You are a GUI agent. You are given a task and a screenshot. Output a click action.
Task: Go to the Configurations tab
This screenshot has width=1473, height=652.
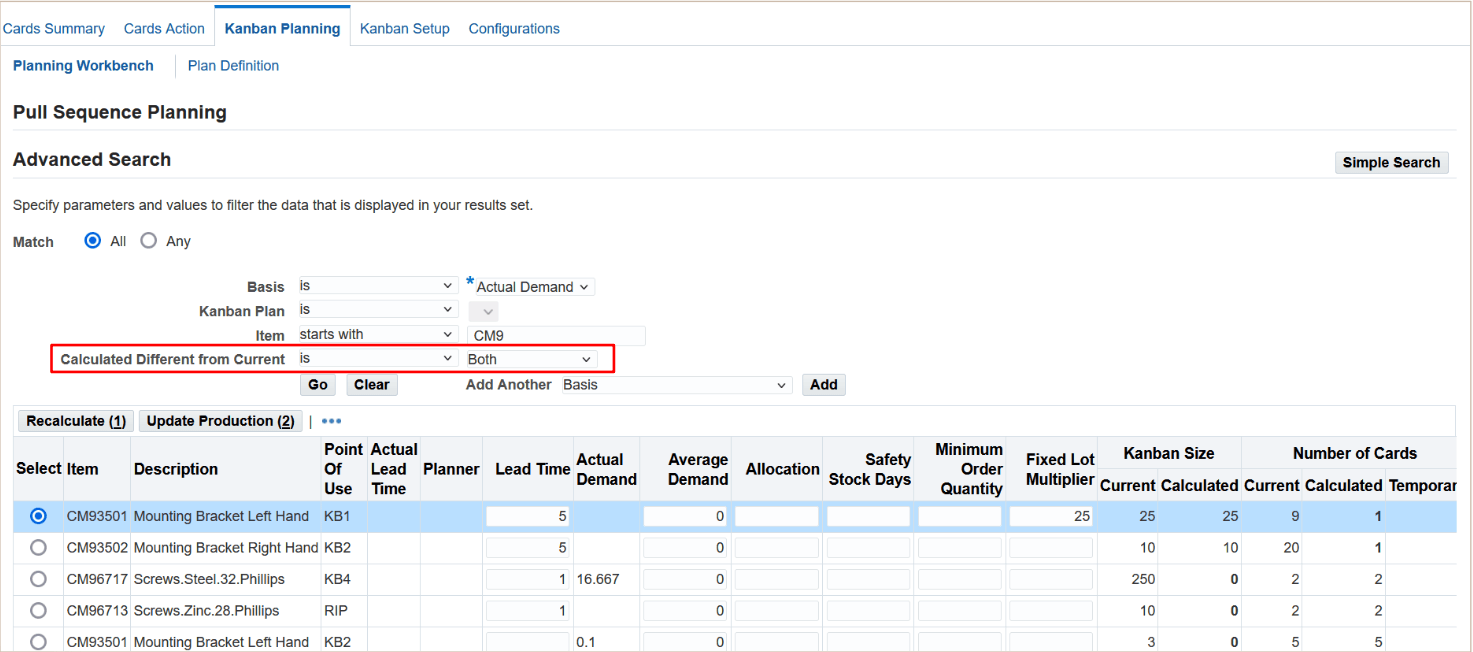[514, 29]
